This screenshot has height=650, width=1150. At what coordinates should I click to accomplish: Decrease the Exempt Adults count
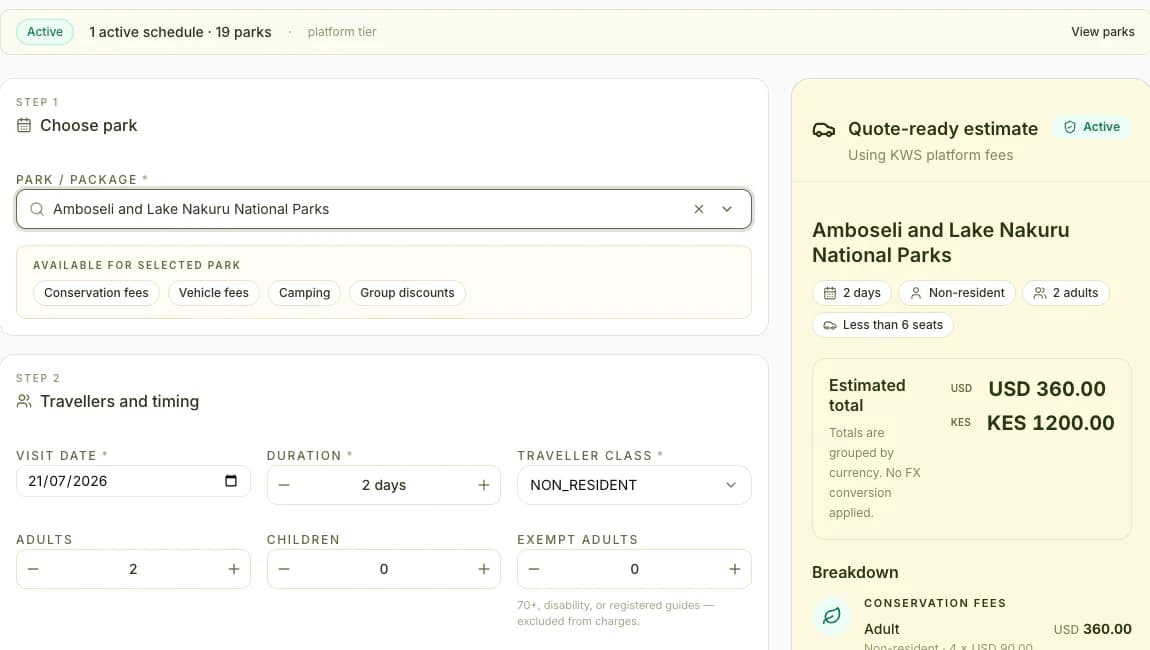point(534,569)
